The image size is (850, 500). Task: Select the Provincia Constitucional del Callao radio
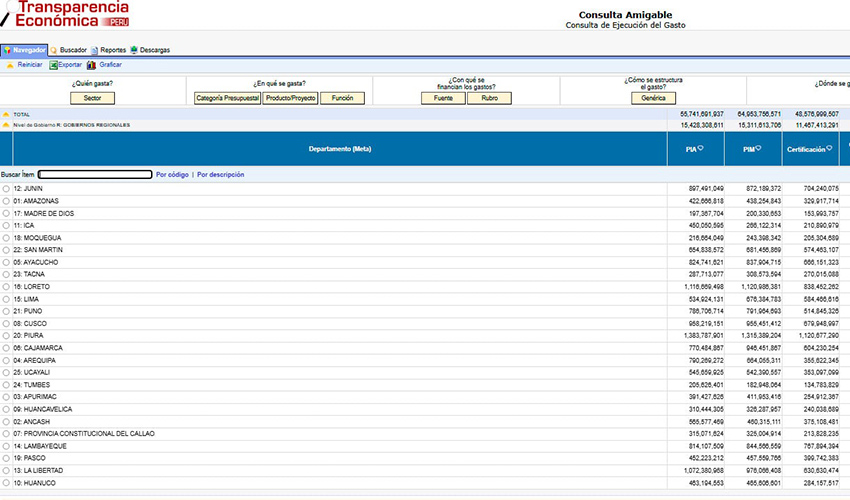tap(6, 434)
